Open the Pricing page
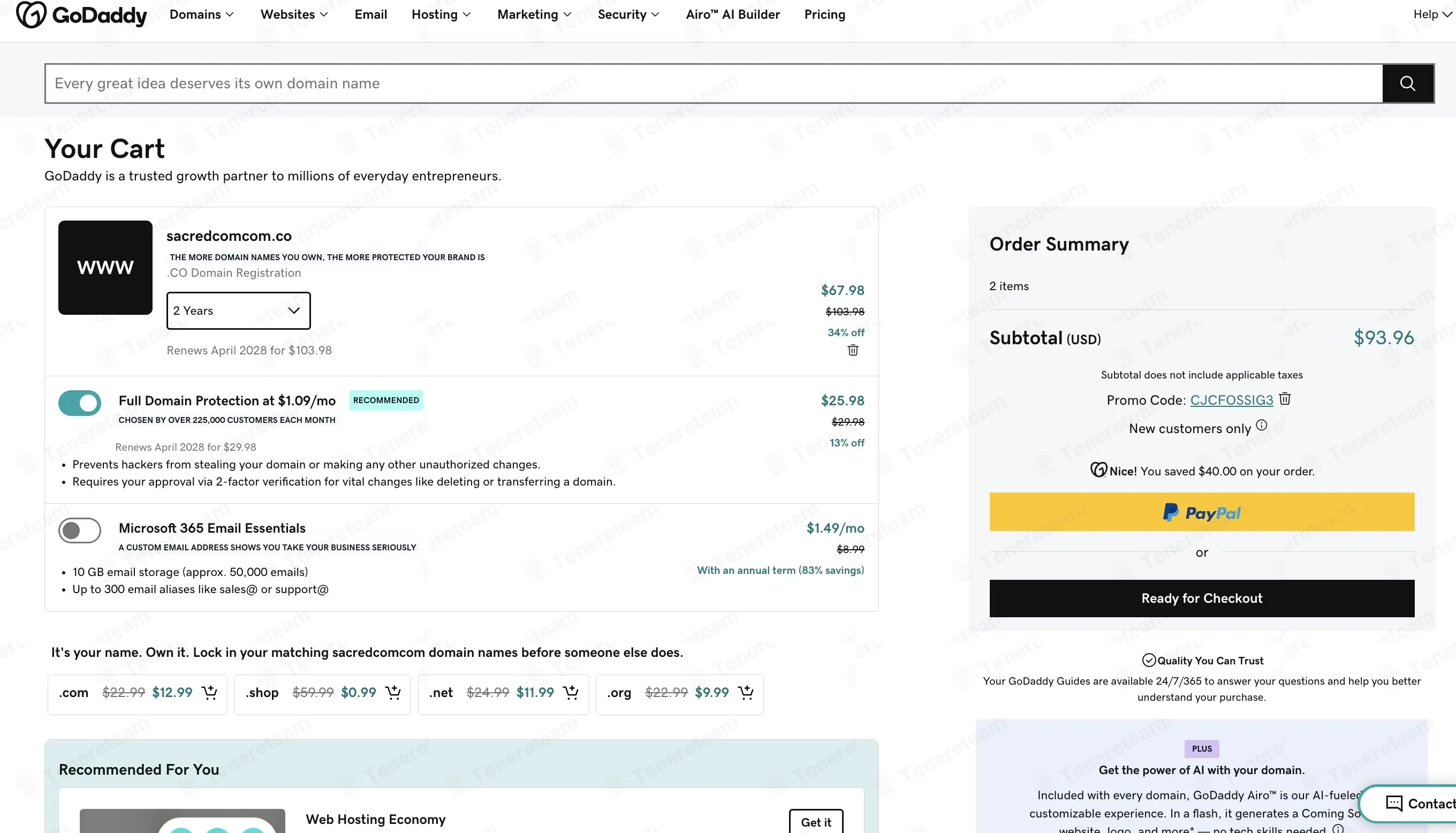Viewport: 1456px width, 833px height. (825, 14)
